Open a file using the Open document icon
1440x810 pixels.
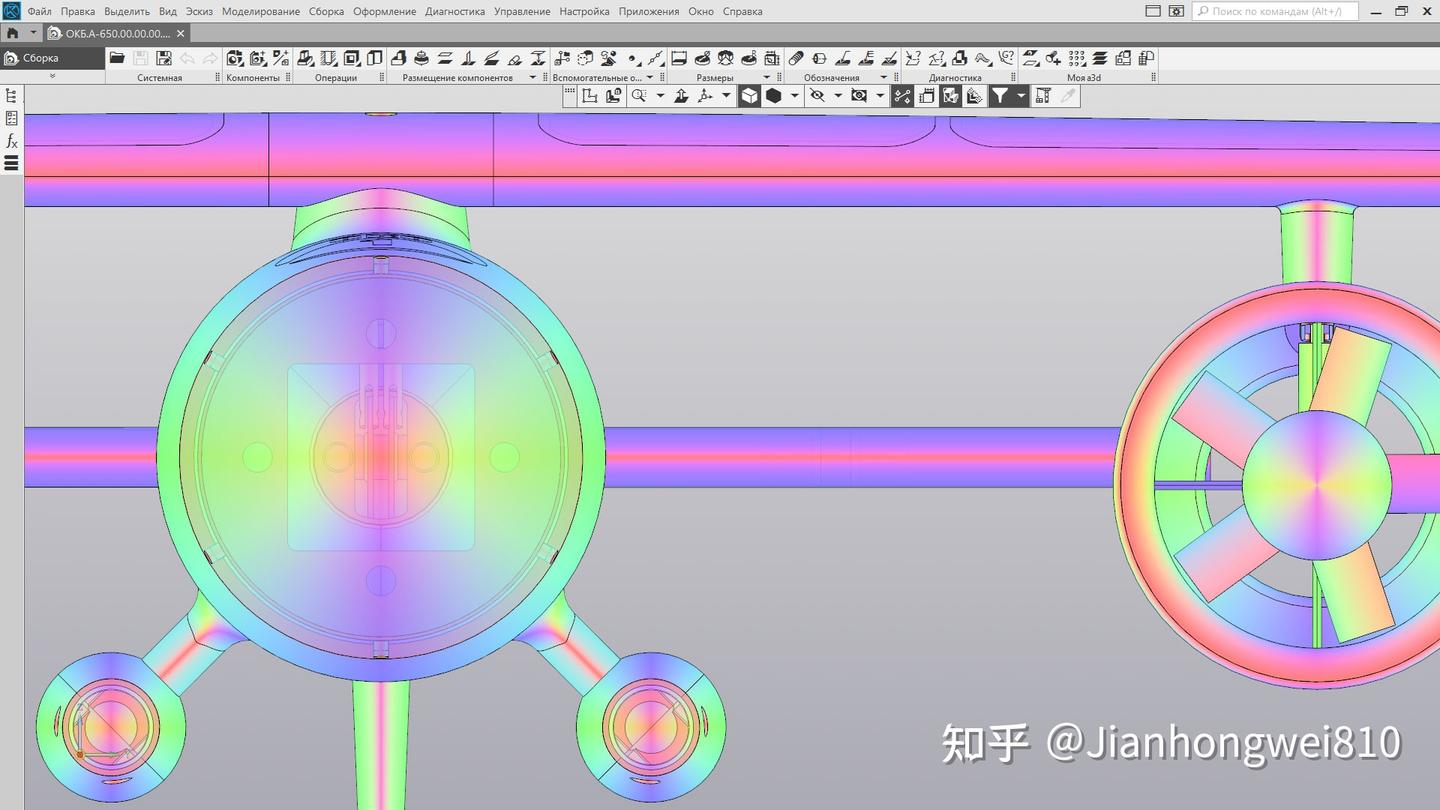pos(115,58)
